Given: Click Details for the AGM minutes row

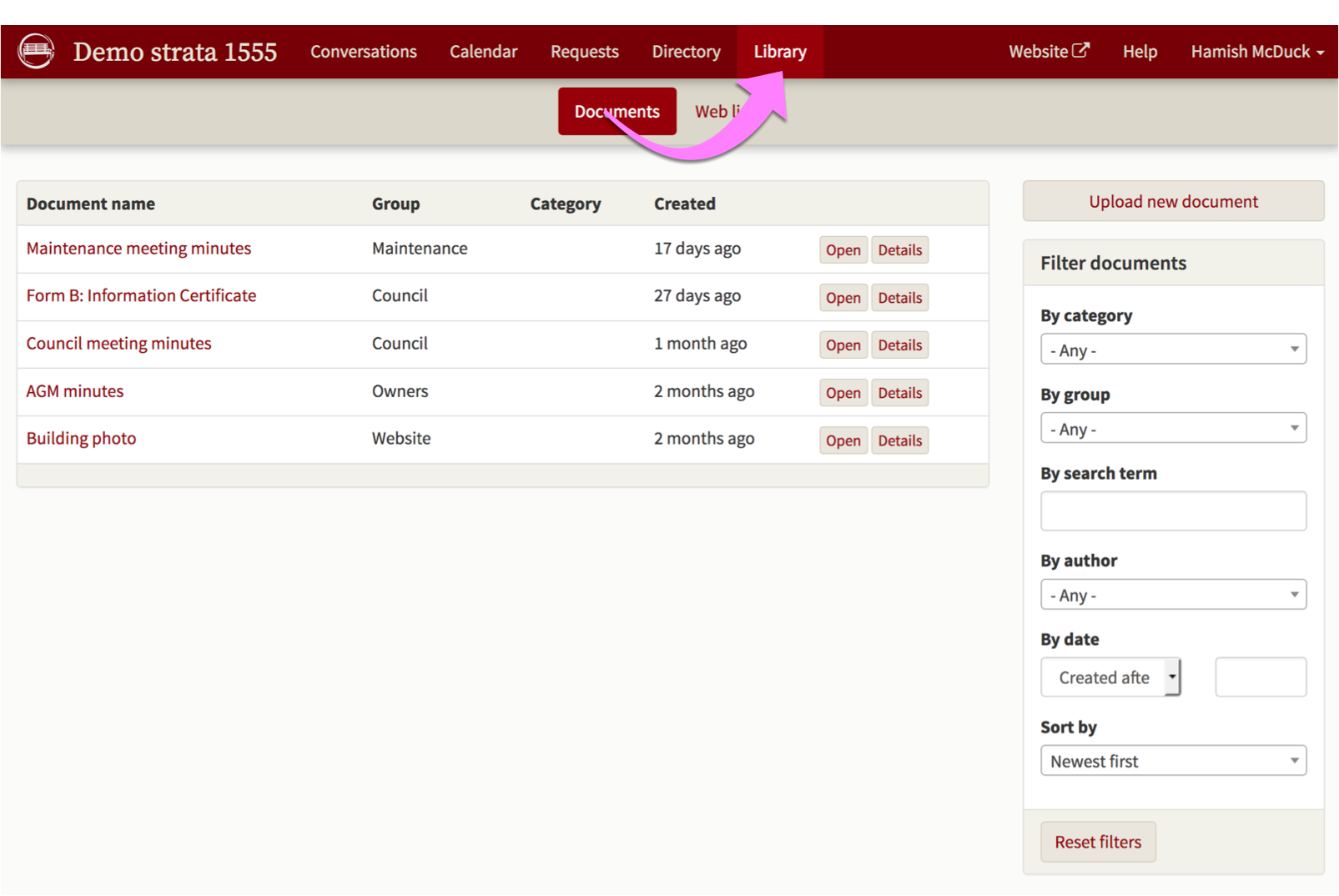Looking at the screenshot, I should [899, 392].
